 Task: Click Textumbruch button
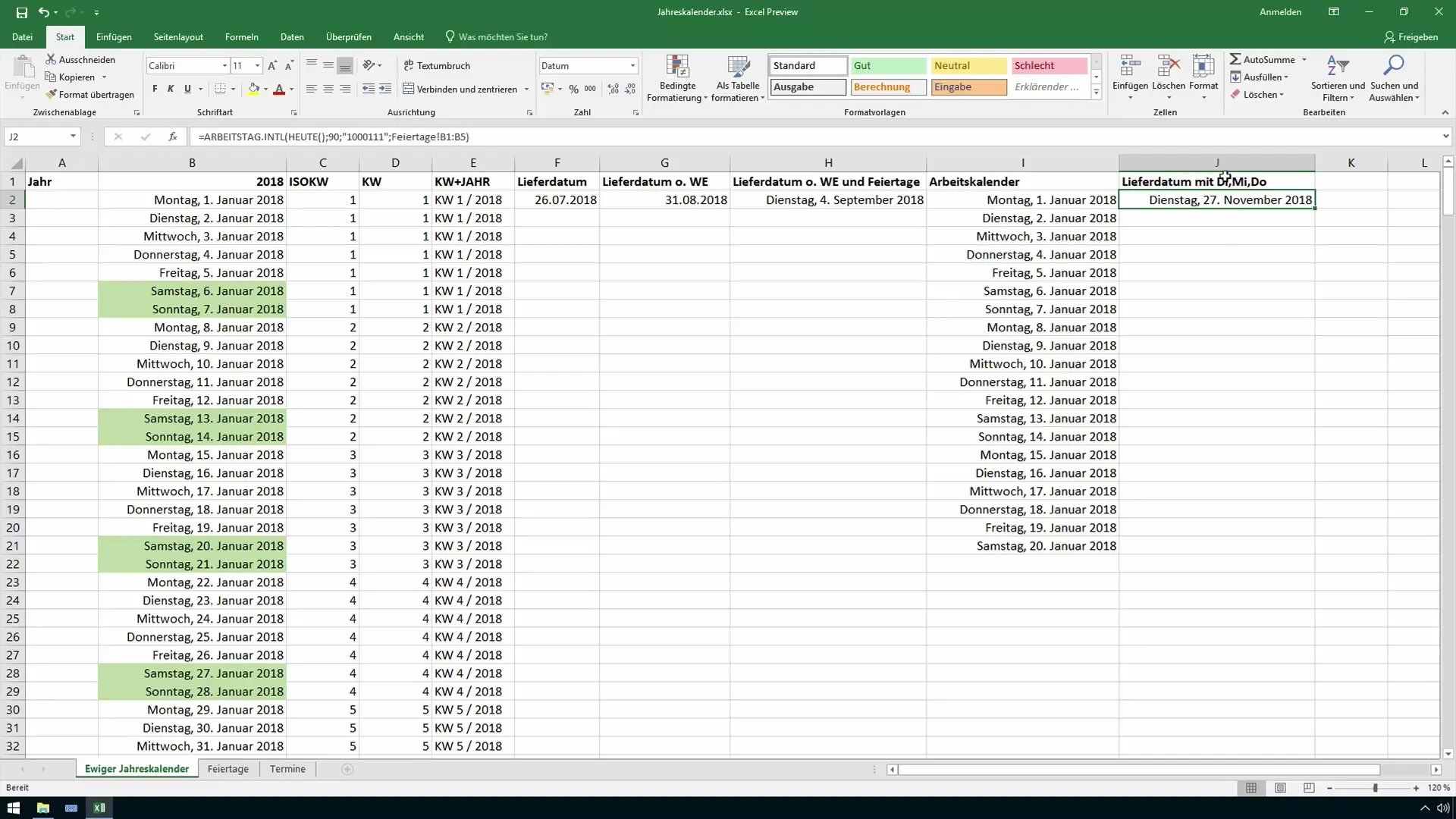pyautogui.click(x=437, y=65)
